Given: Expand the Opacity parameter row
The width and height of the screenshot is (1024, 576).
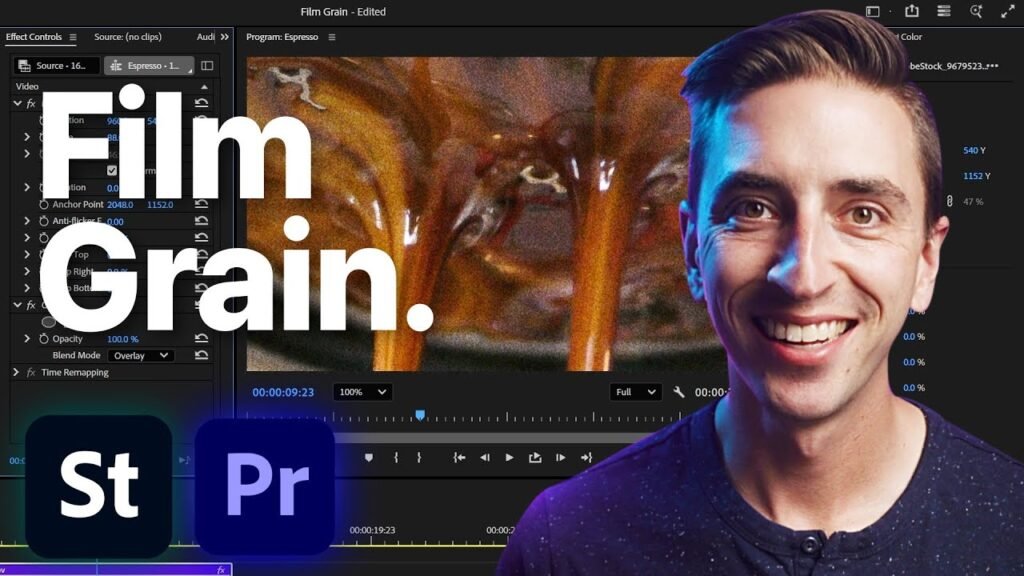Looking at the screenshot, I should [x=27, y=339].
